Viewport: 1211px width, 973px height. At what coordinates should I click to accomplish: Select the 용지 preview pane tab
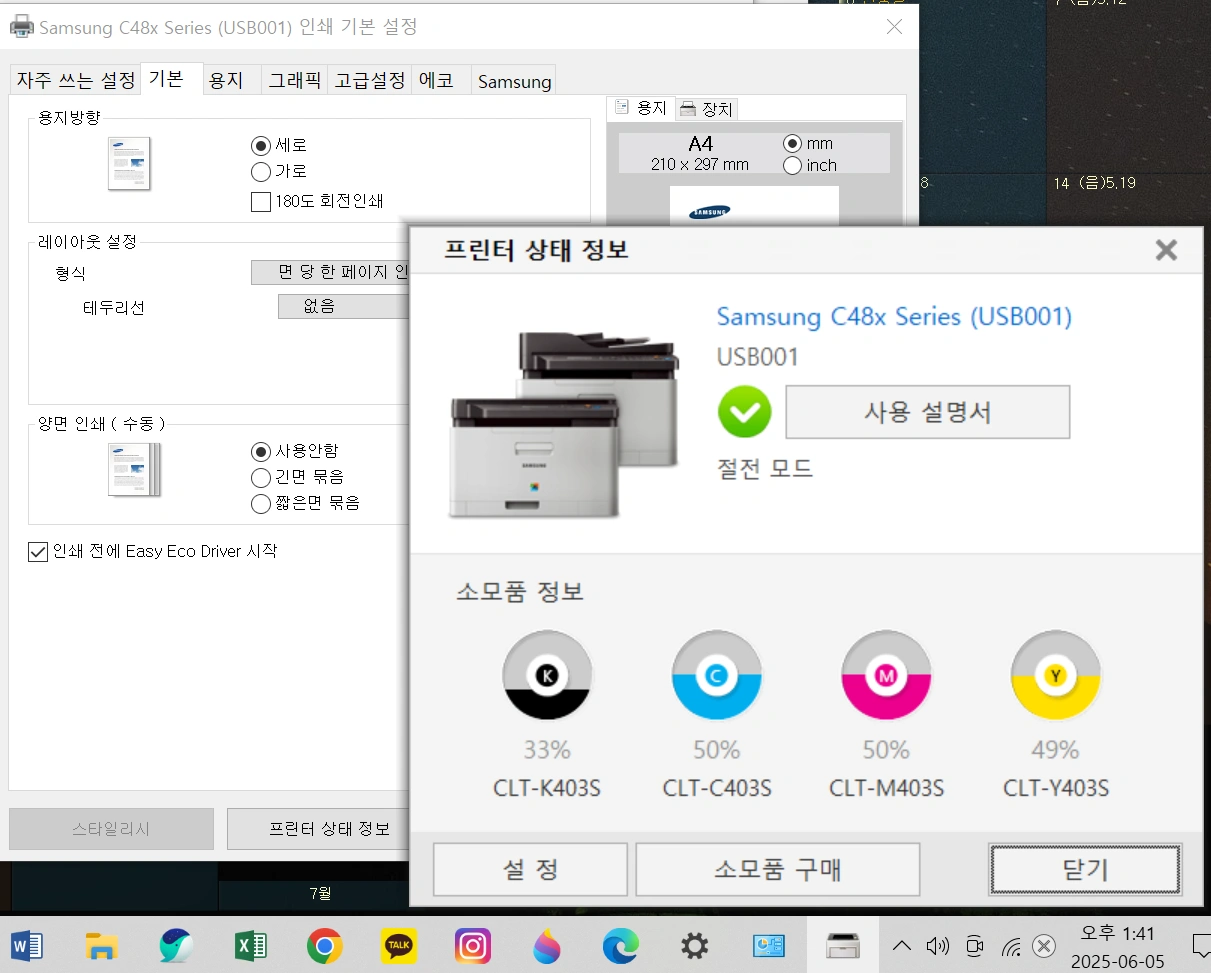(x=641, y=107)
